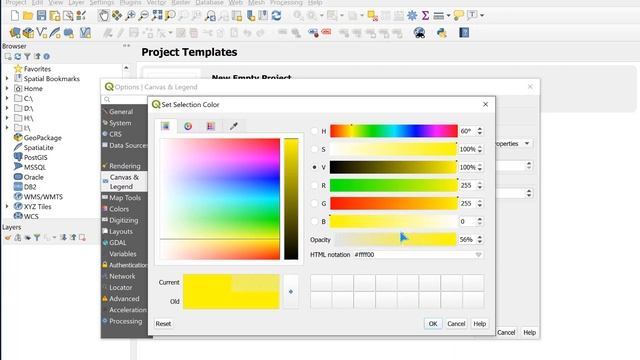
Task: Click the Zoom In magnifier tool
Action: tap(130, 16)
